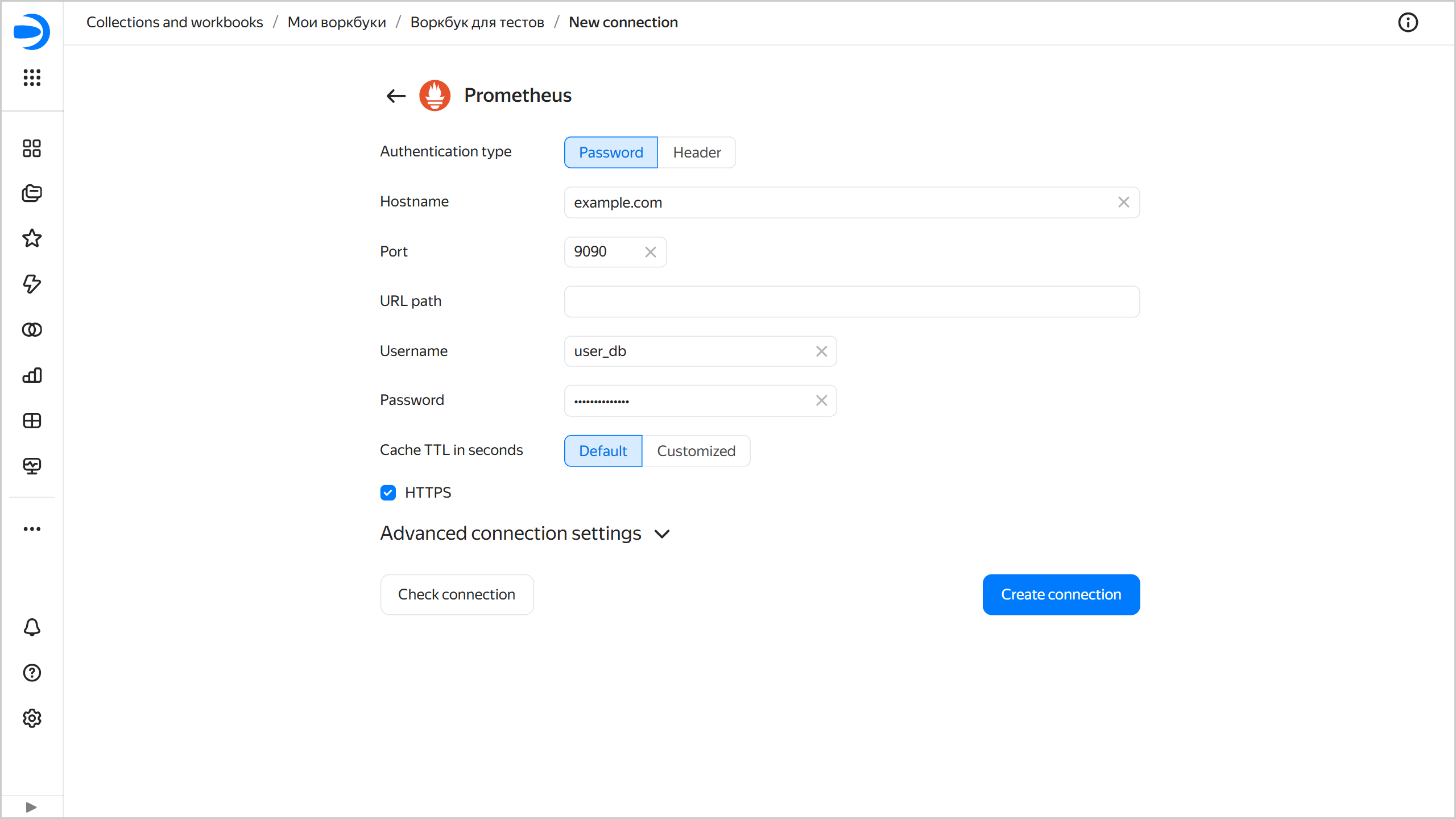
Task: Expand the sidebar panel arrow at bottom
Action: (x=31, y=807)
